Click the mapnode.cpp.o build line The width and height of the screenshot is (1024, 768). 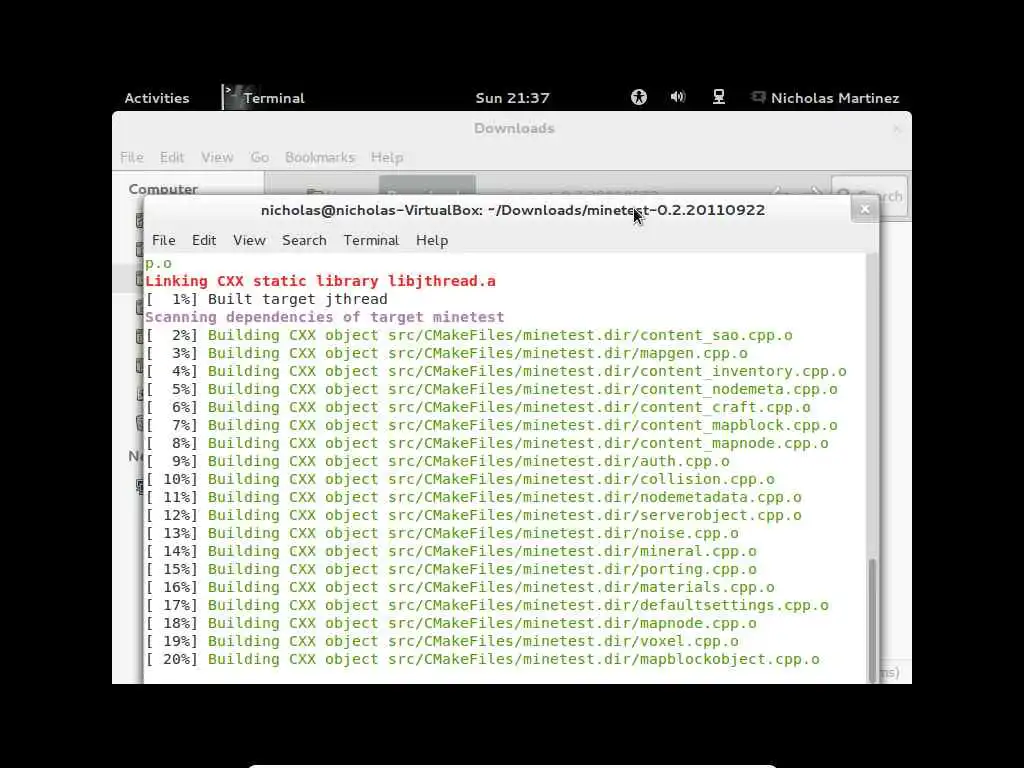tap(451, 624)
